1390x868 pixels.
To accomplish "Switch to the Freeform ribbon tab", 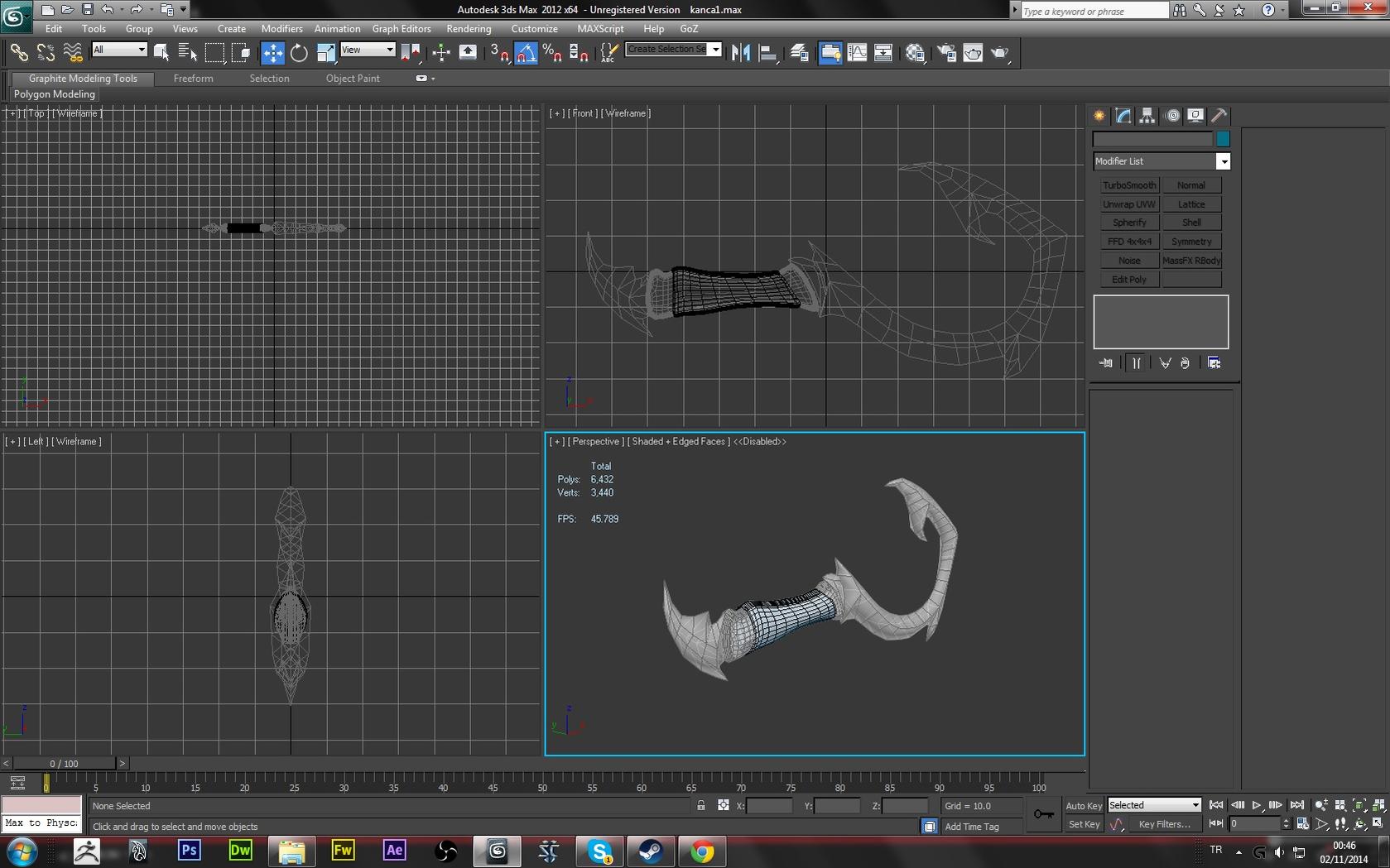I will [193, 79].
